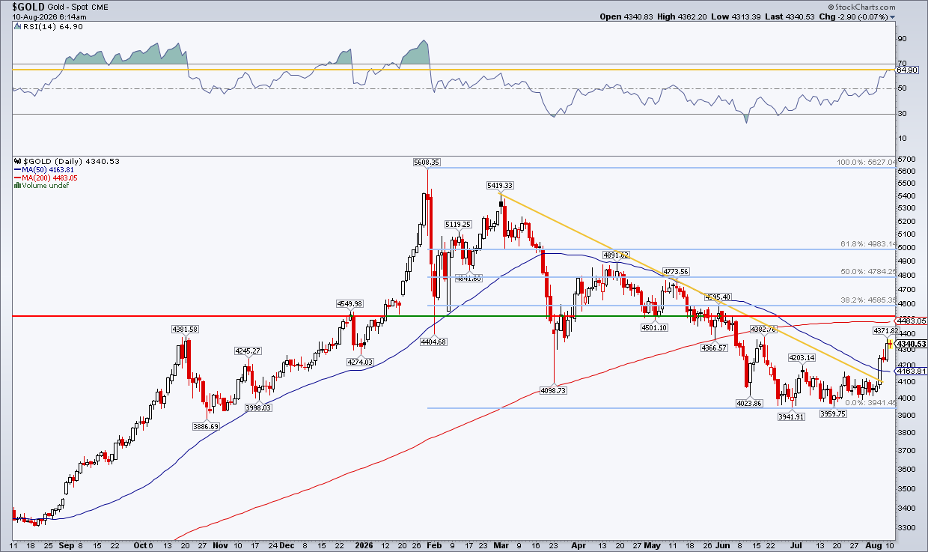Click the 'Oct 6' label on date axis
928x552 pixels.
(x=144, y=545)
